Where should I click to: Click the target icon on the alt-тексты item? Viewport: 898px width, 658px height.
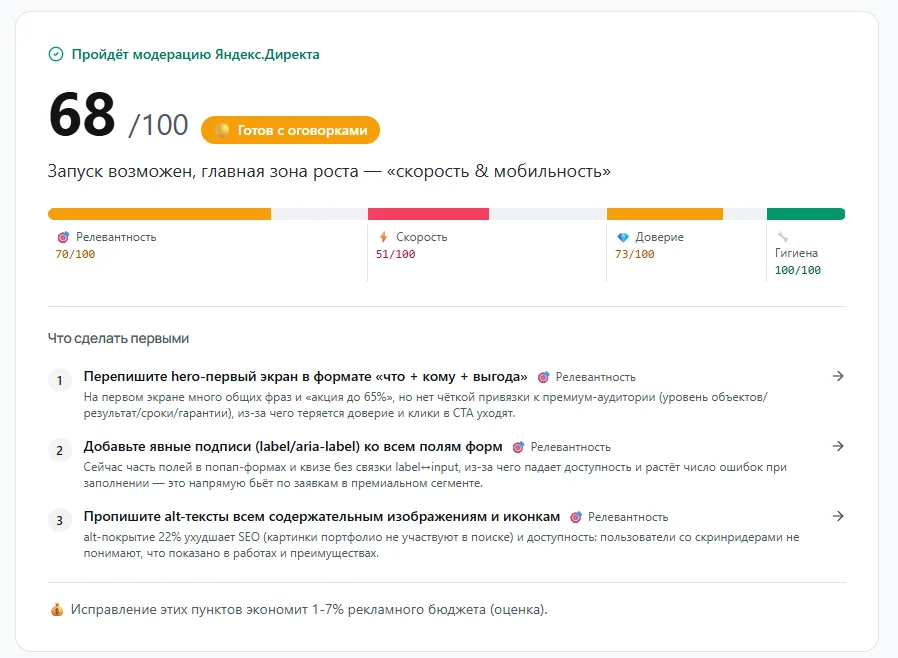point(576,517)
